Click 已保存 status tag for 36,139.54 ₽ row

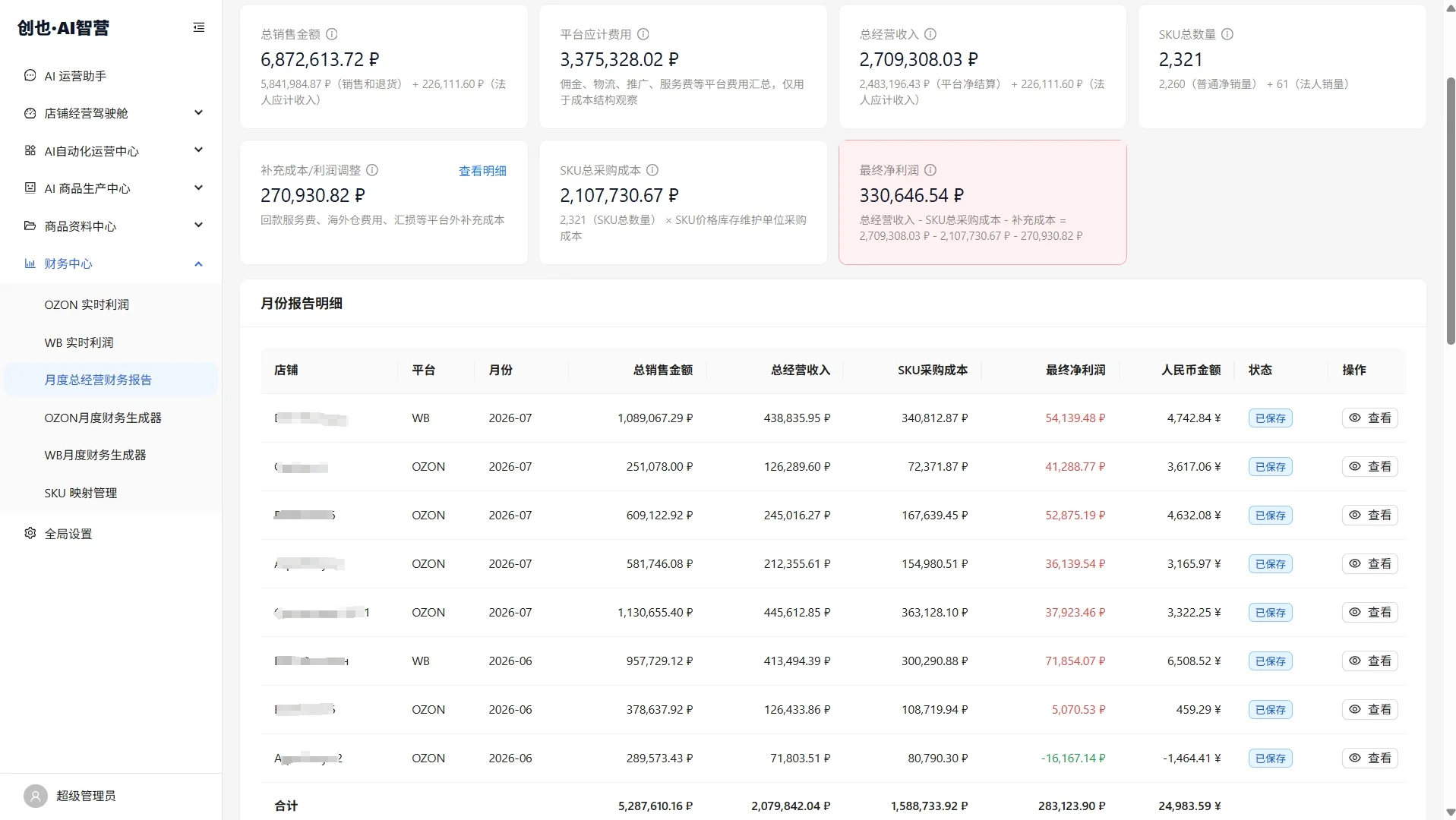[x=1270, y=563]
